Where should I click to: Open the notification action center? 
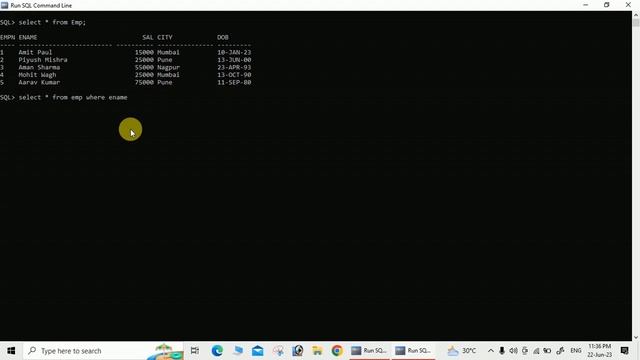pos(624,351)
